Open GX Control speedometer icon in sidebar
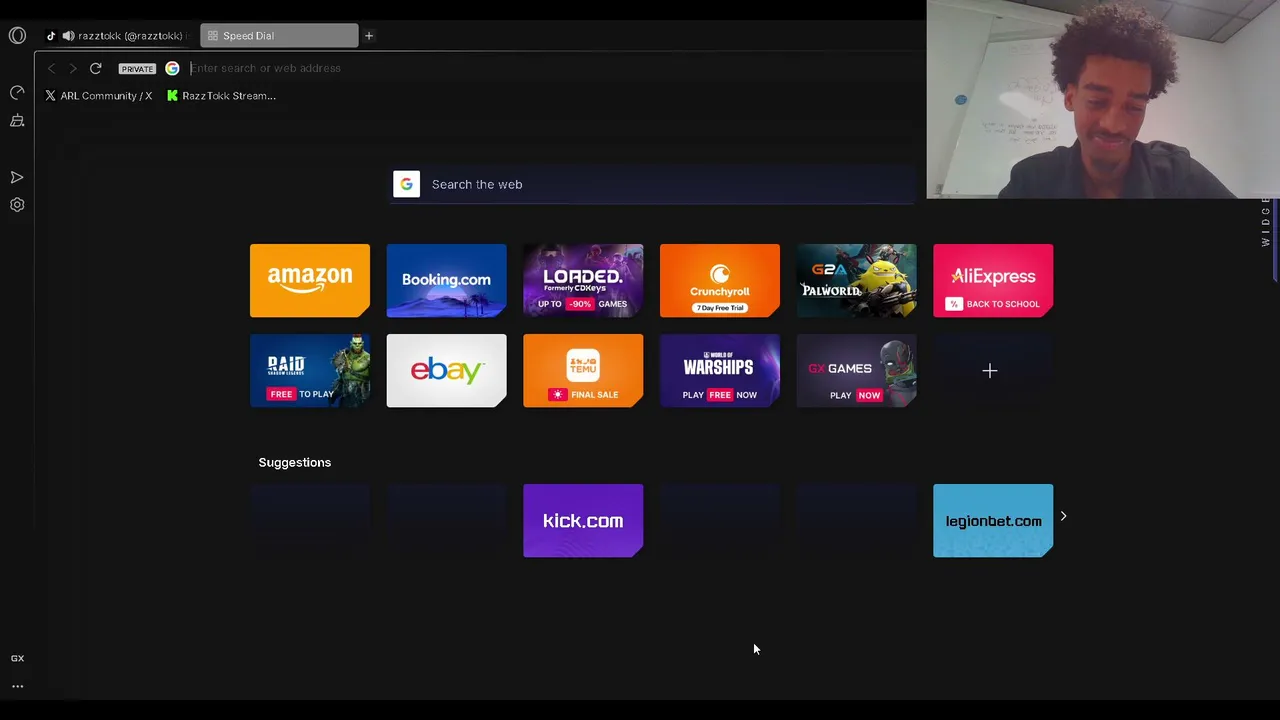The width and height of the screenshot is (1280, 720). (17, 93)
